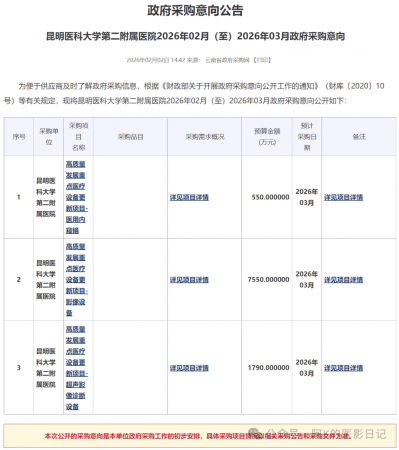This screenshot has width=399, height=450.
Task: Click serial number 1 cell
Action: tap(19, 197)
